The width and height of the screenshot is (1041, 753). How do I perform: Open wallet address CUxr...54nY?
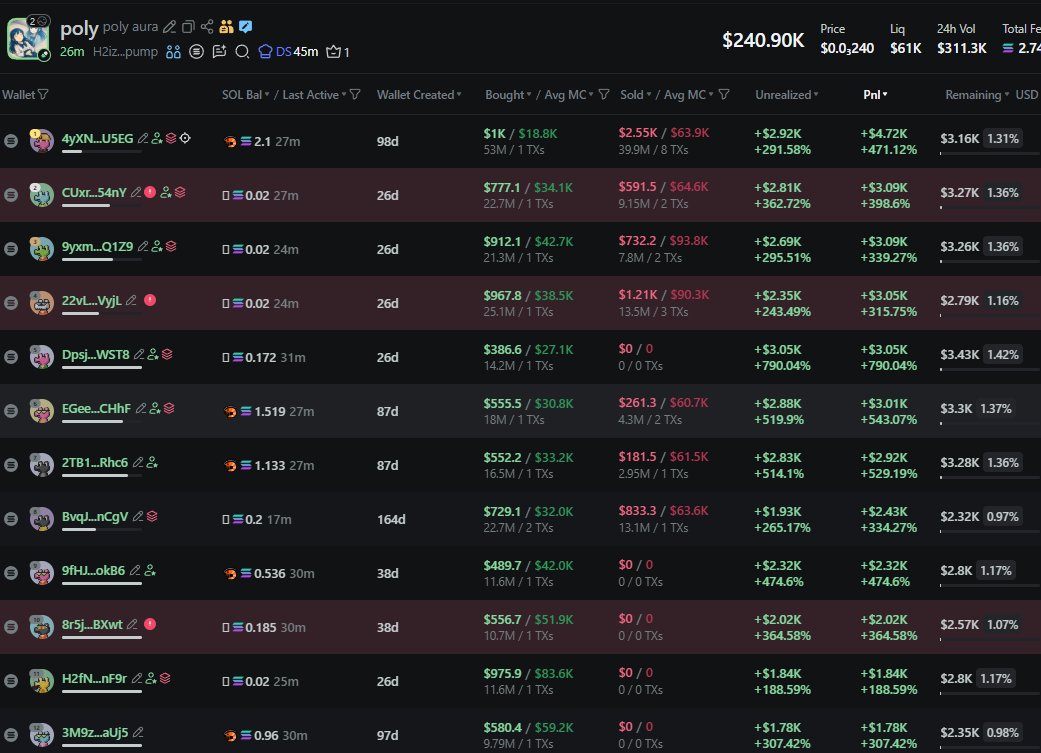click(94, 193)
